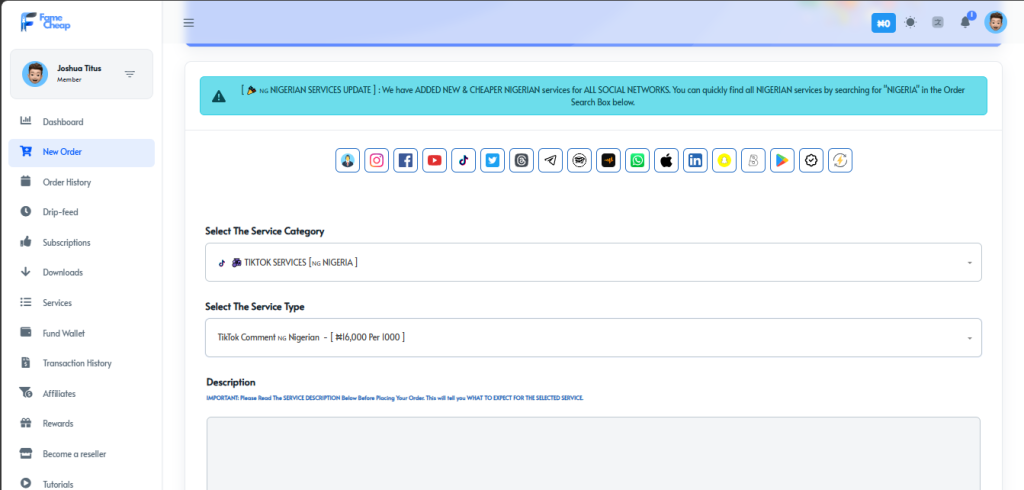Open New Order in sidebar

click(x=82, y=152)
